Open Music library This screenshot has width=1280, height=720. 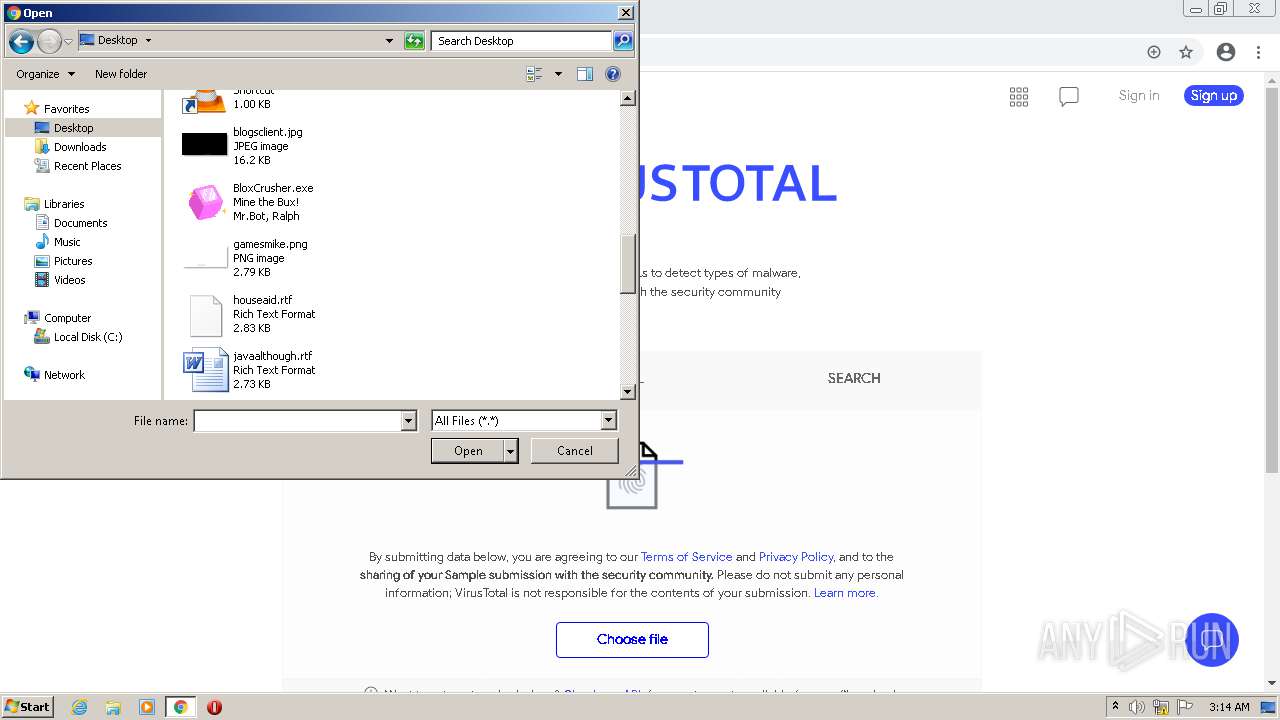coord(67,242)
